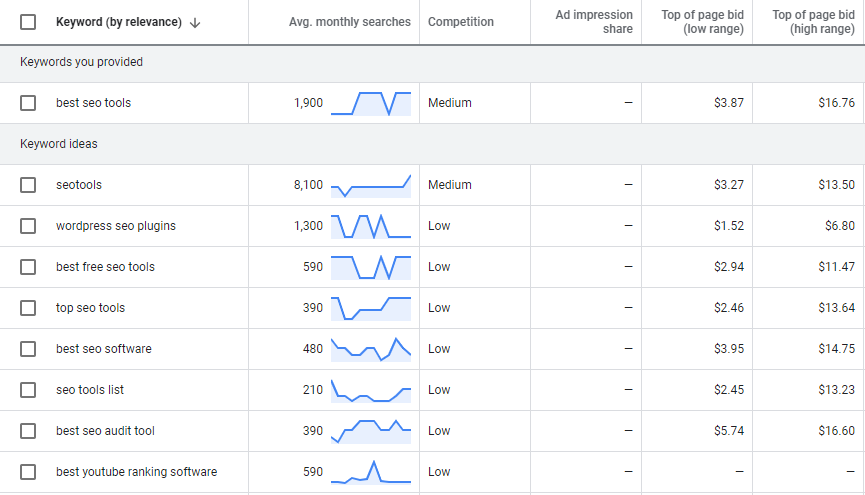Click the wordpress seo plugins keyword text
This screenshot has height=495, width=865.
point(116,226)
